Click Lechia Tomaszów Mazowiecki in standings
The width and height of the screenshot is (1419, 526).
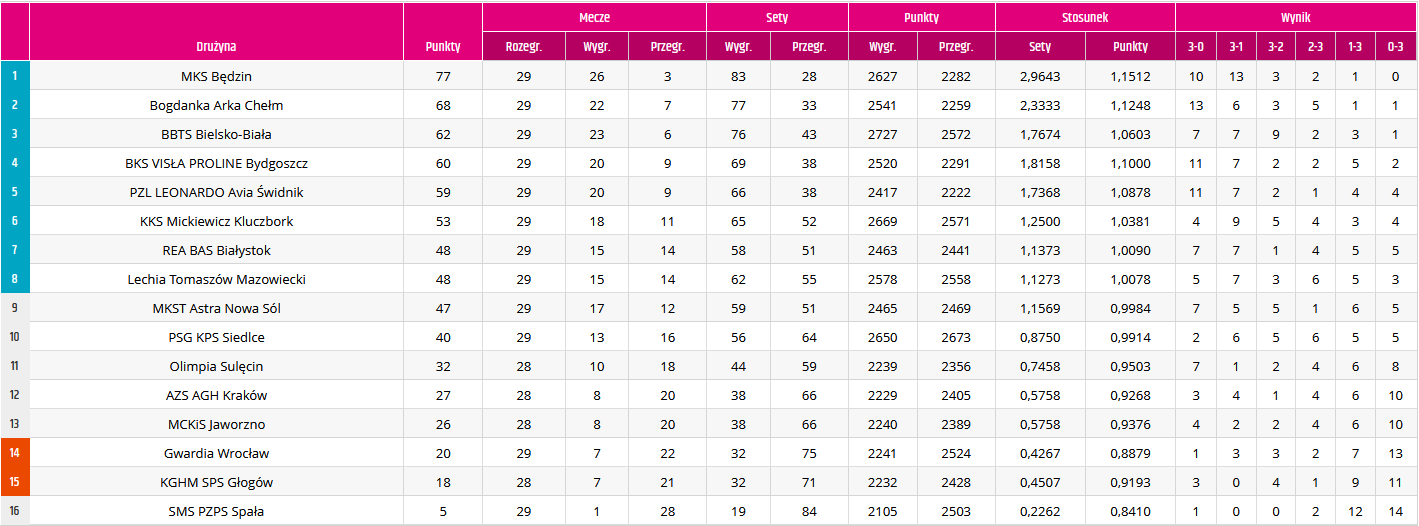[216, 279]
